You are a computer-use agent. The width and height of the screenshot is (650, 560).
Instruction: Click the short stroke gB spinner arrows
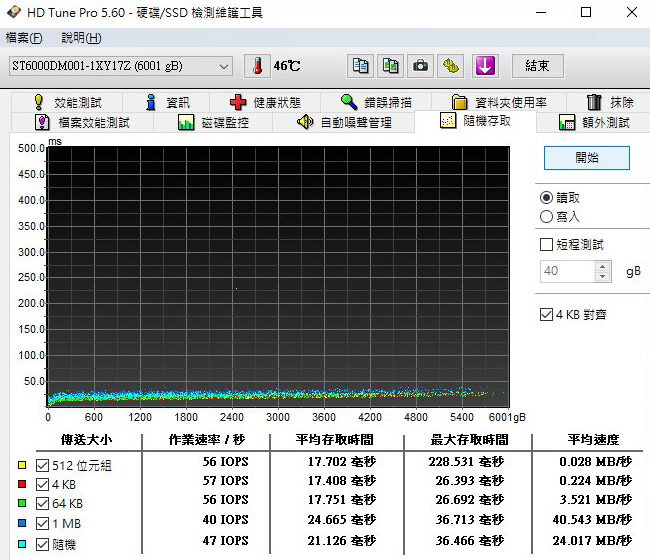tap(602, 271)
